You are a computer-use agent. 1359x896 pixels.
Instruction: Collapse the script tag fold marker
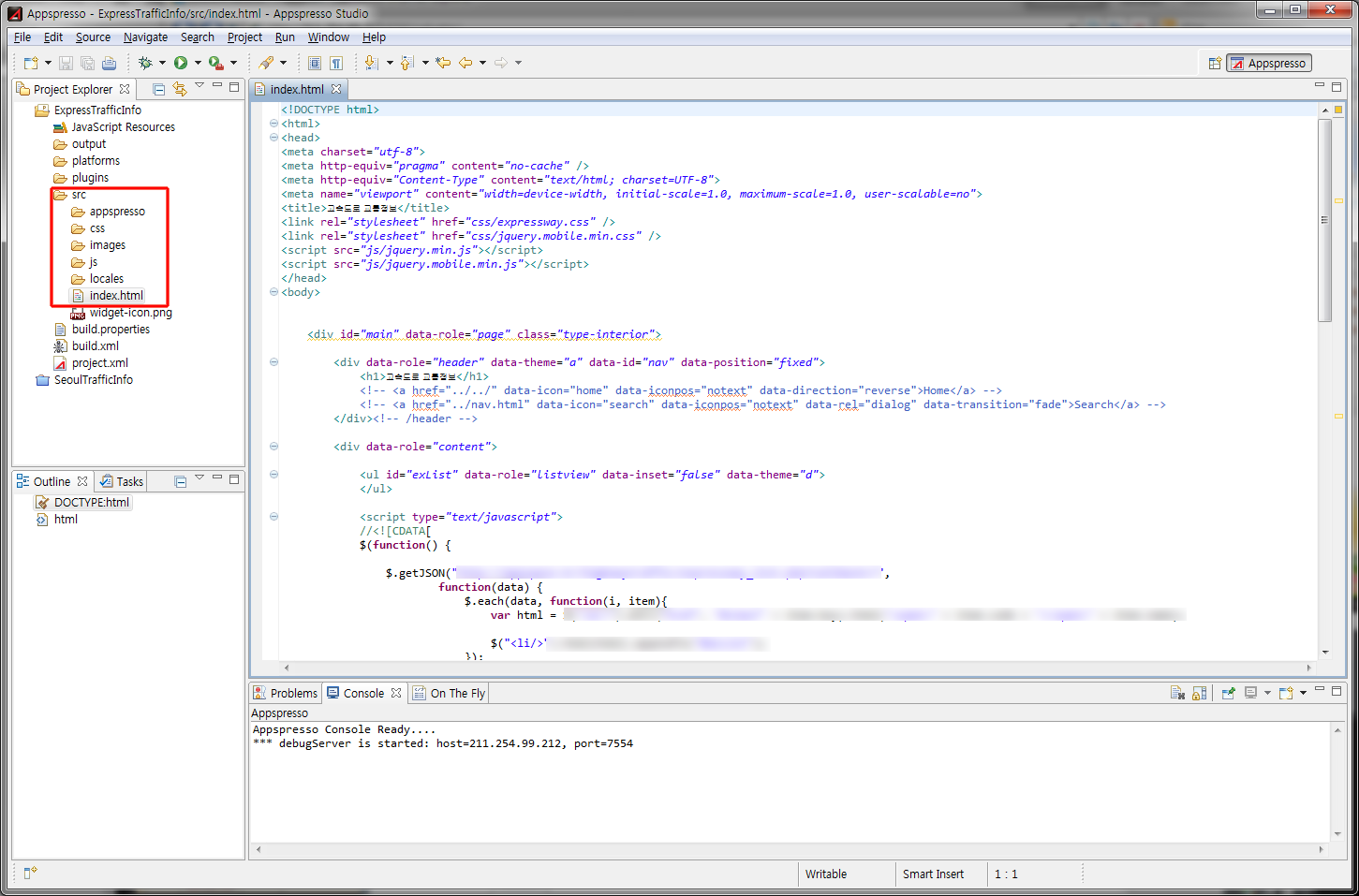273,517
